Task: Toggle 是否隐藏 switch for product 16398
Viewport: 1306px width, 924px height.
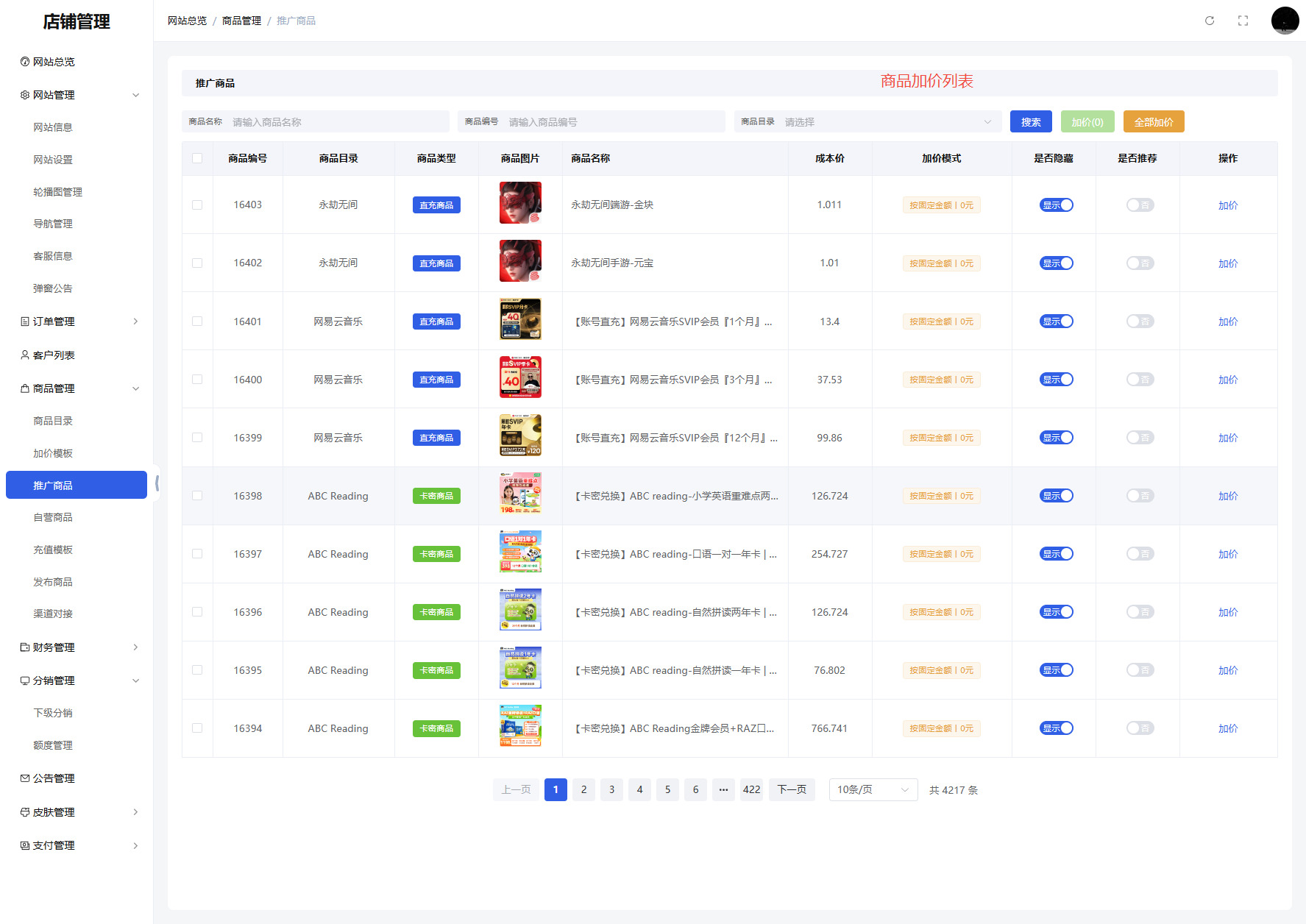Action: pos(1057,496)
